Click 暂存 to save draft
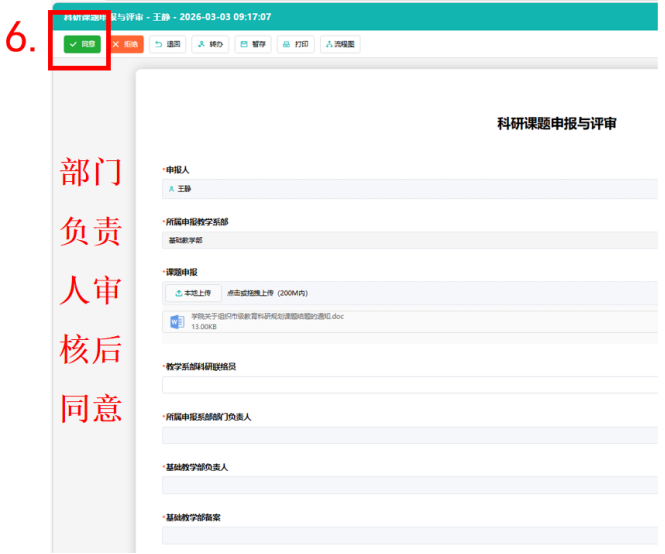 point(211,45)
